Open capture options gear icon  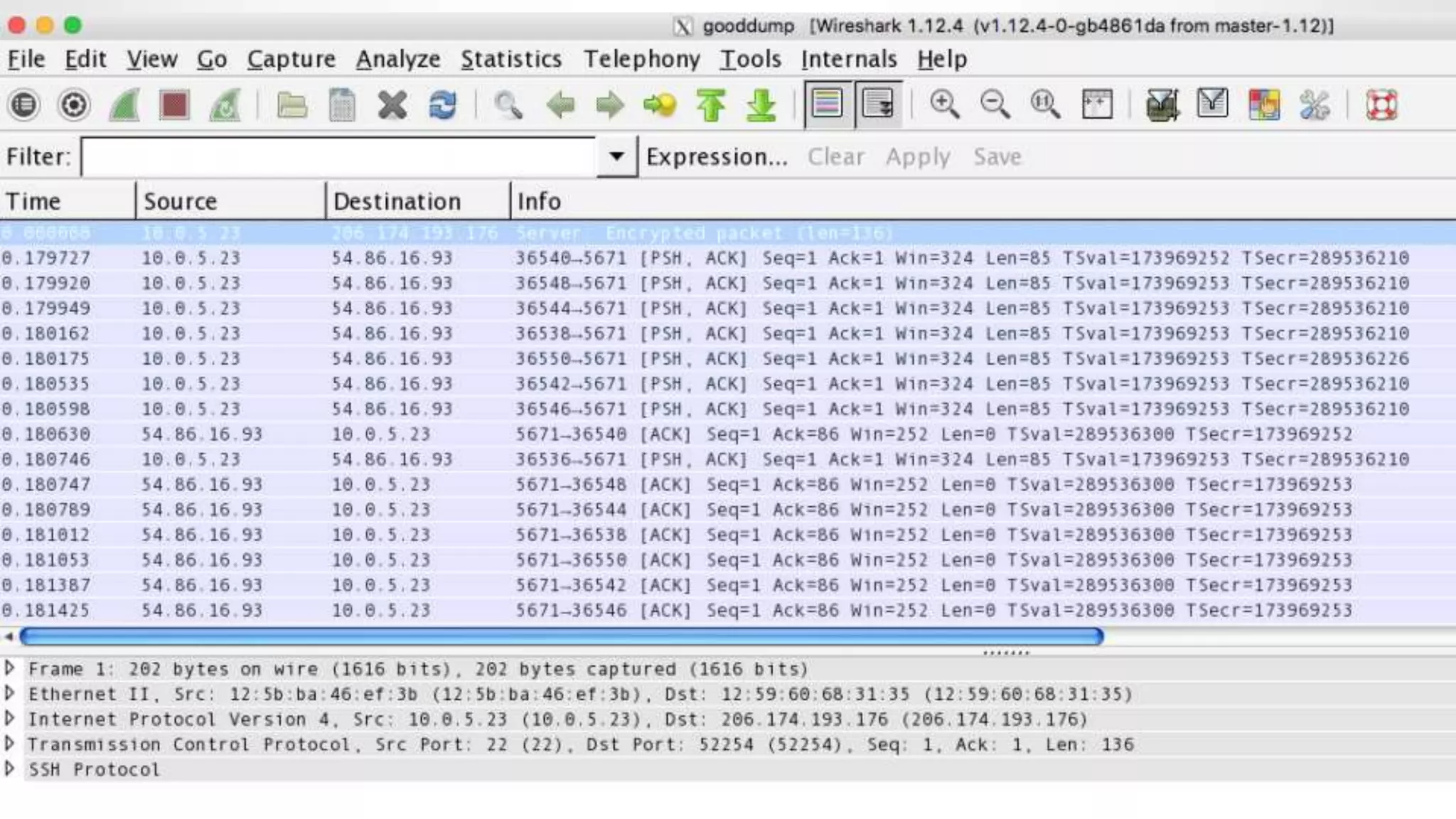click(74, 105)
